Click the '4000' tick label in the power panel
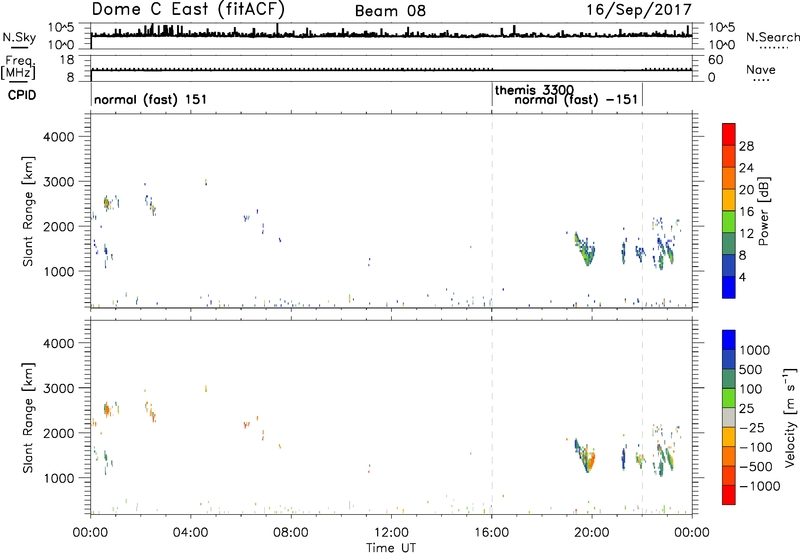 pyautogui.click(x=59, y=137)
